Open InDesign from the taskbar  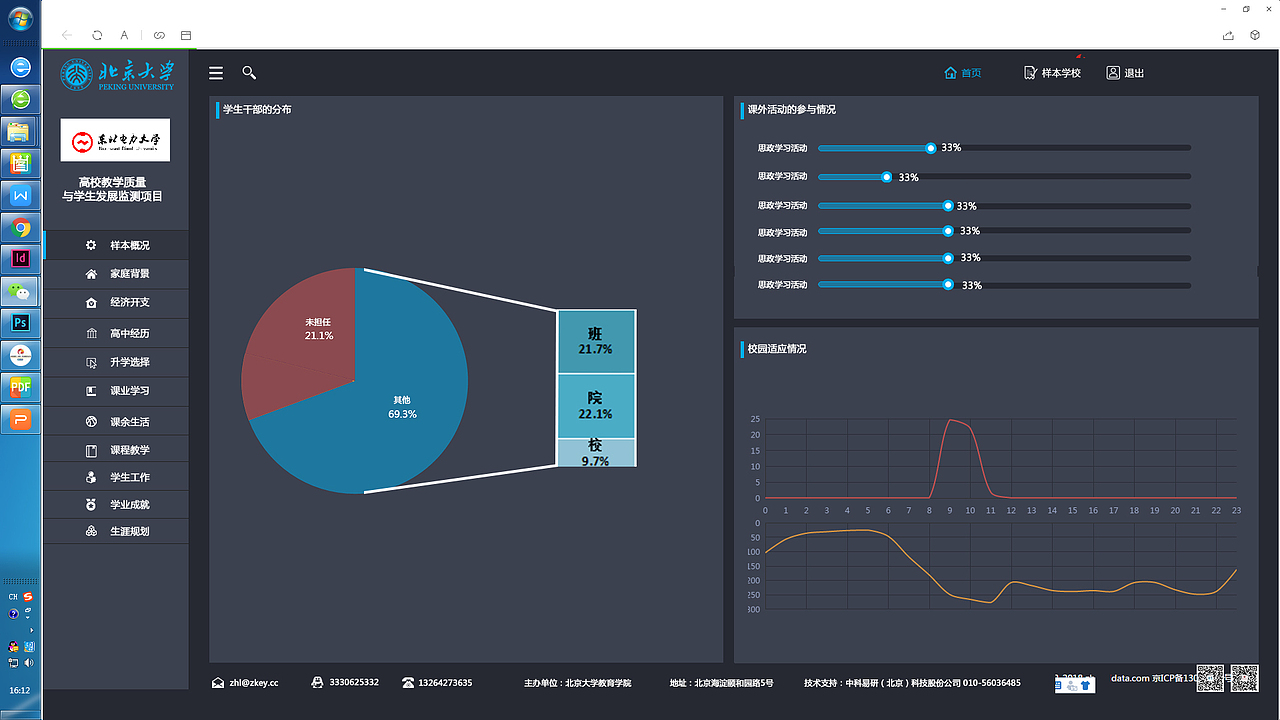(20, 259)
